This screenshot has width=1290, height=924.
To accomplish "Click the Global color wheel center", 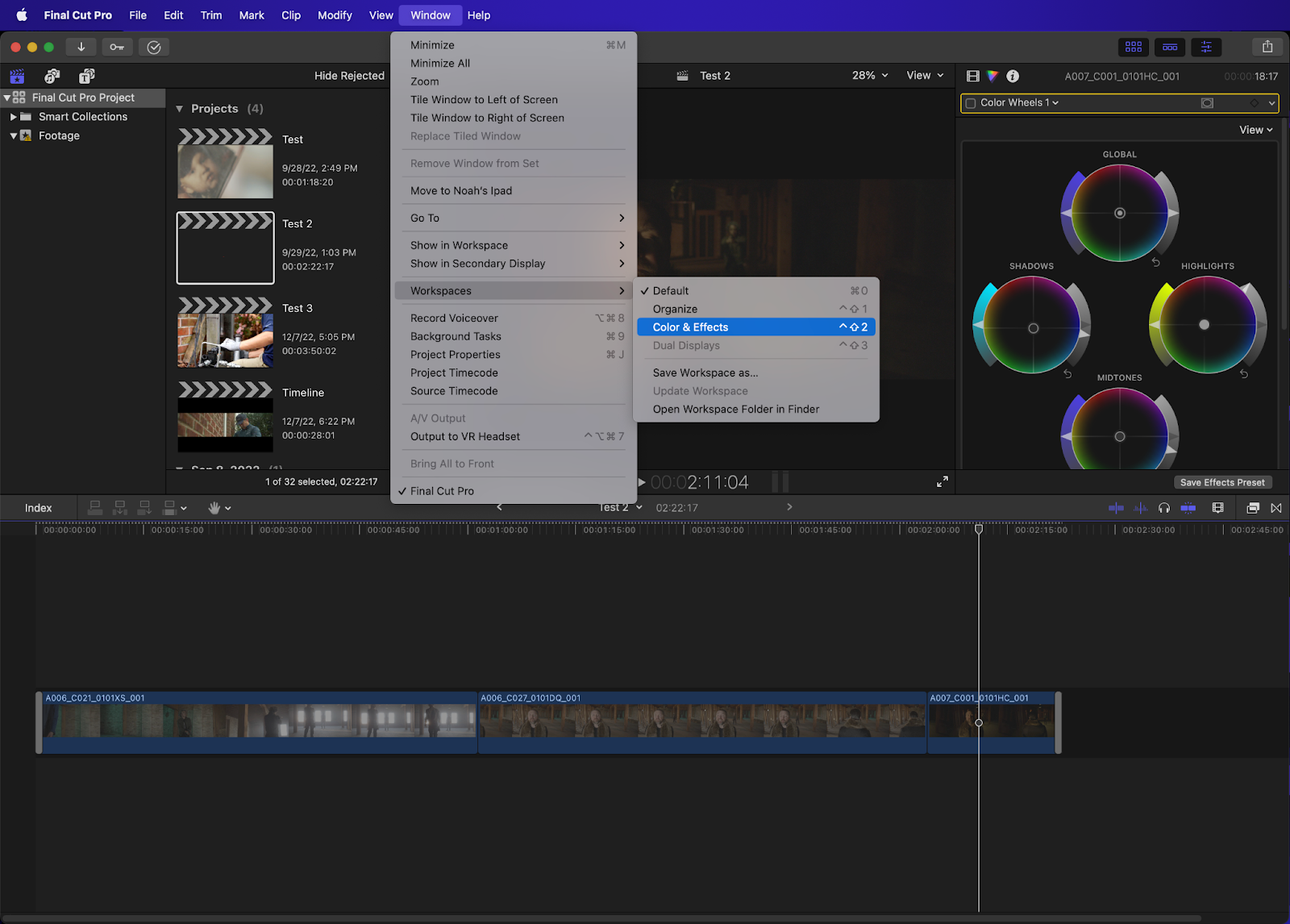I will 1120,213.
